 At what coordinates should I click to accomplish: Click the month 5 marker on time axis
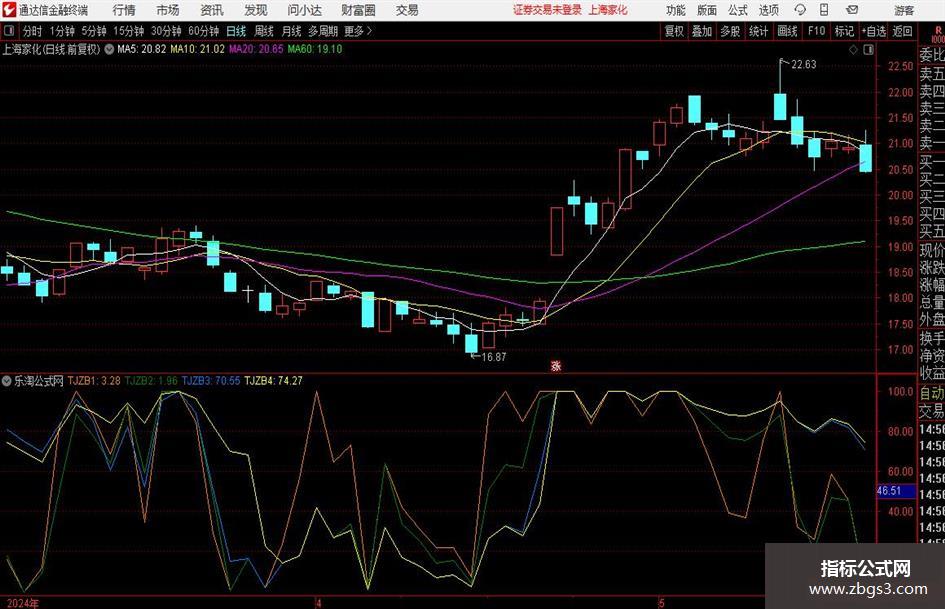(x=661, y=603)
